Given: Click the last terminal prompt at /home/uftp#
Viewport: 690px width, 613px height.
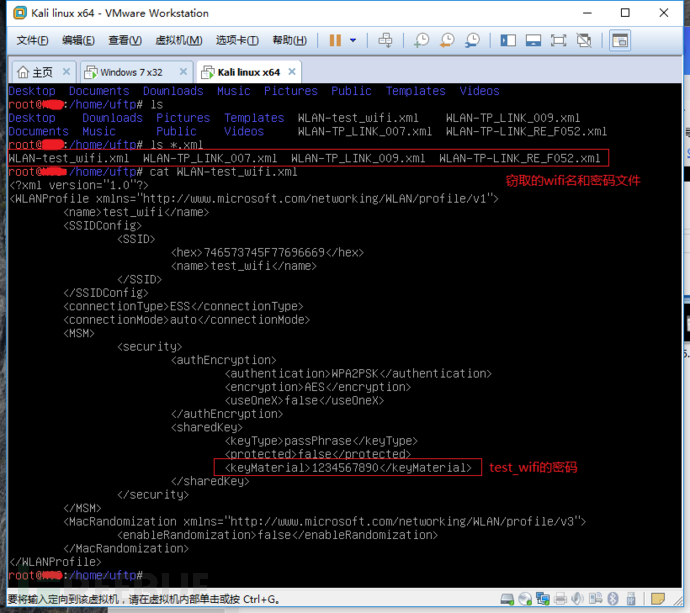Looking at the screenshot, I should coord(76,575).
